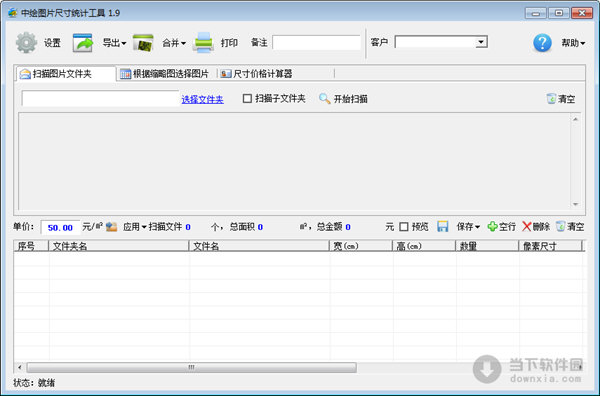Click the 序号 column header

[31, 246]
